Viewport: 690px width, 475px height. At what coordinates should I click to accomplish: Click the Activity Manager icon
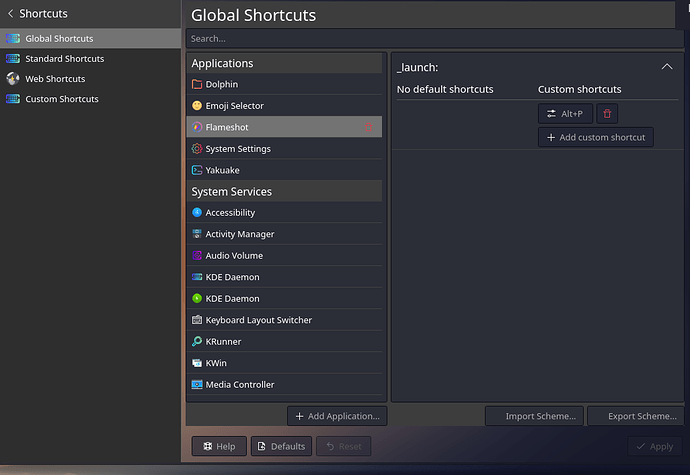197,234
